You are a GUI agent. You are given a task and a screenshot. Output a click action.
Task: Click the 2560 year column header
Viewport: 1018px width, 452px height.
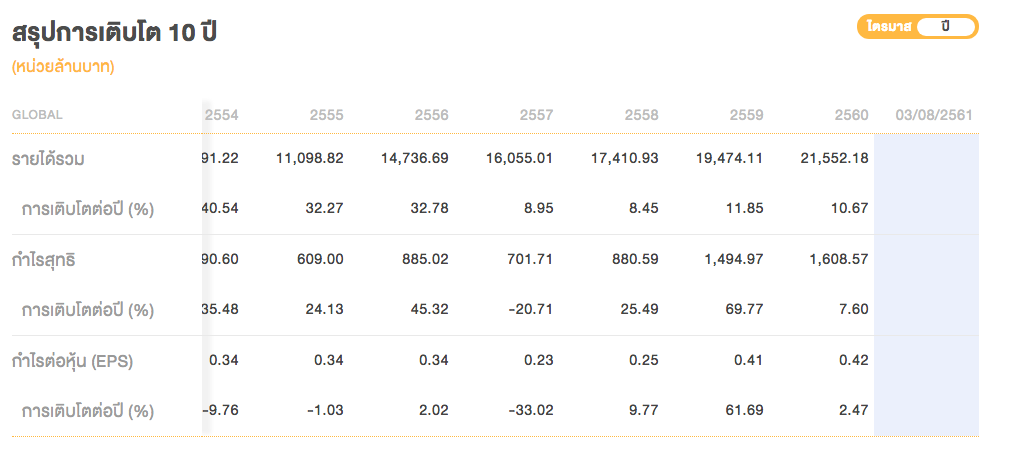click(851, 115)
